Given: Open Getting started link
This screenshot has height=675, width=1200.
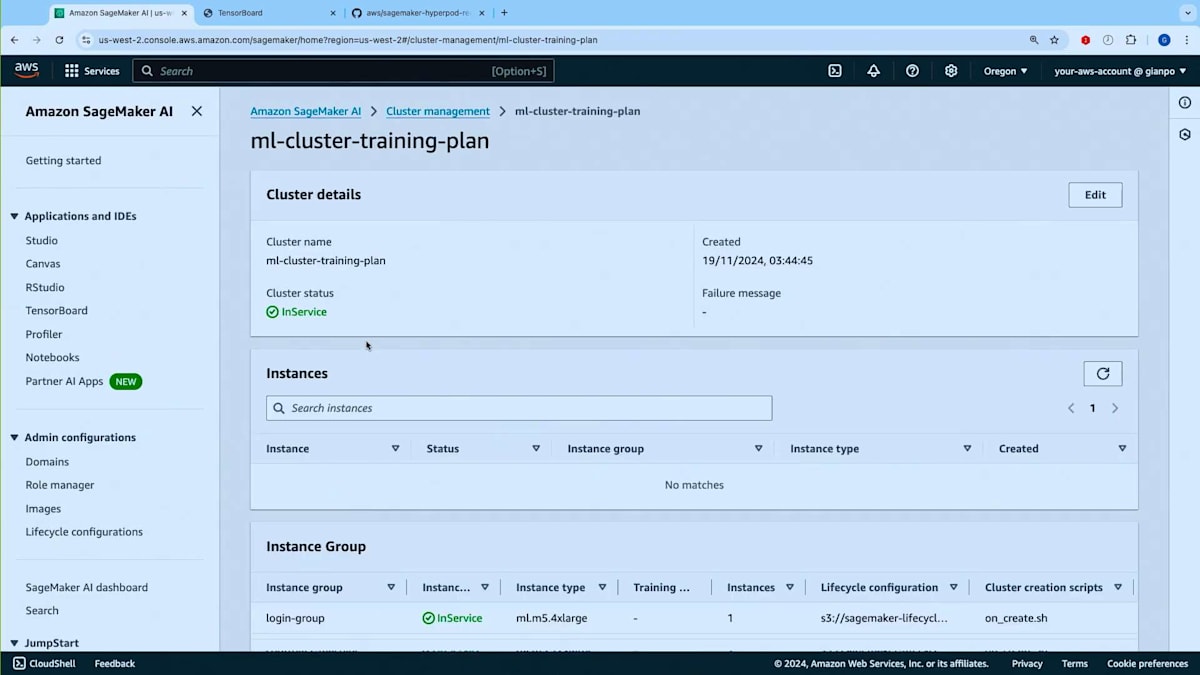Looking at the screenshot, I should pos(63,160).
